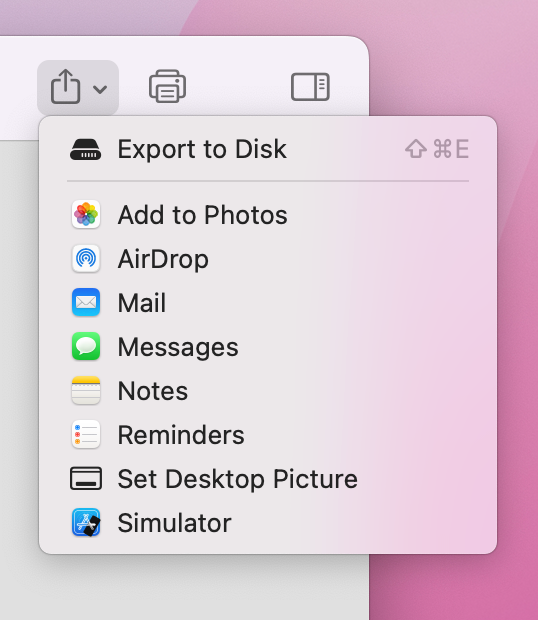Click the Print toolbar icon
Image resolution: width=538 pixels, height=620 pixels.
coord(168,86)
